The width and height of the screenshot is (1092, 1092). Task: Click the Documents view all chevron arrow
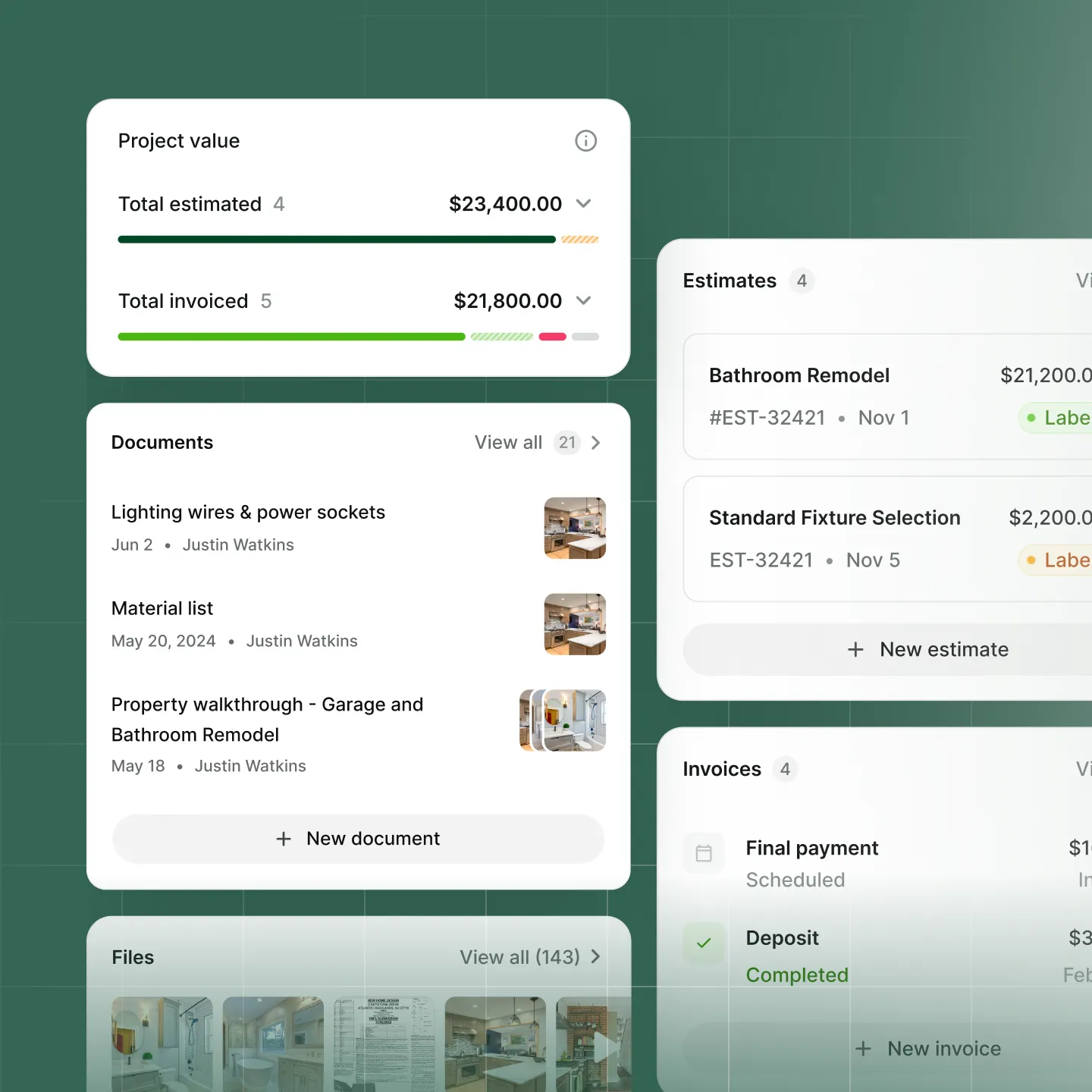pyautogui.click(x=596, y=443)
